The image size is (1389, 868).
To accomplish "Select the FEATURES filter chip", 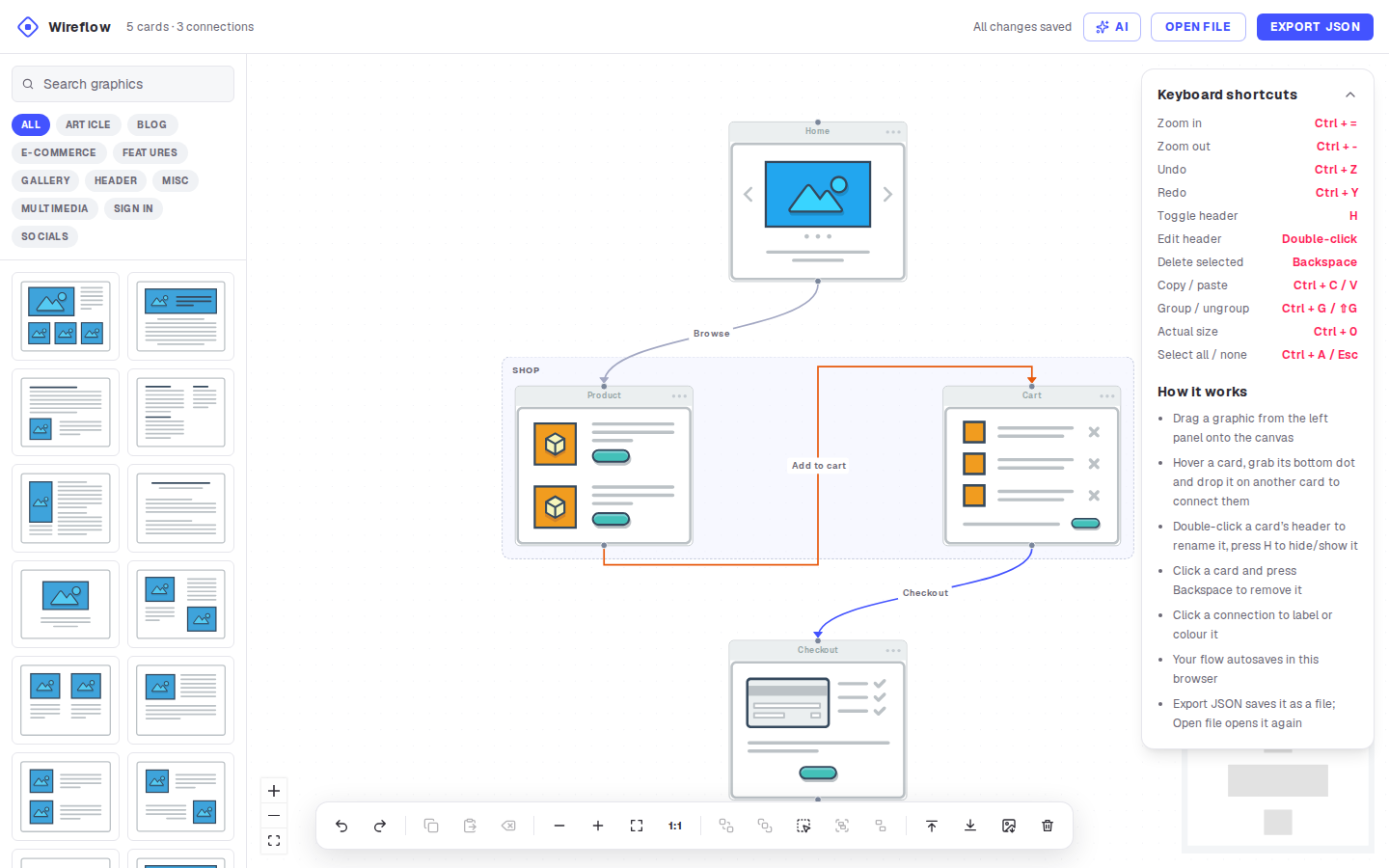I will (x=150, y=152).
